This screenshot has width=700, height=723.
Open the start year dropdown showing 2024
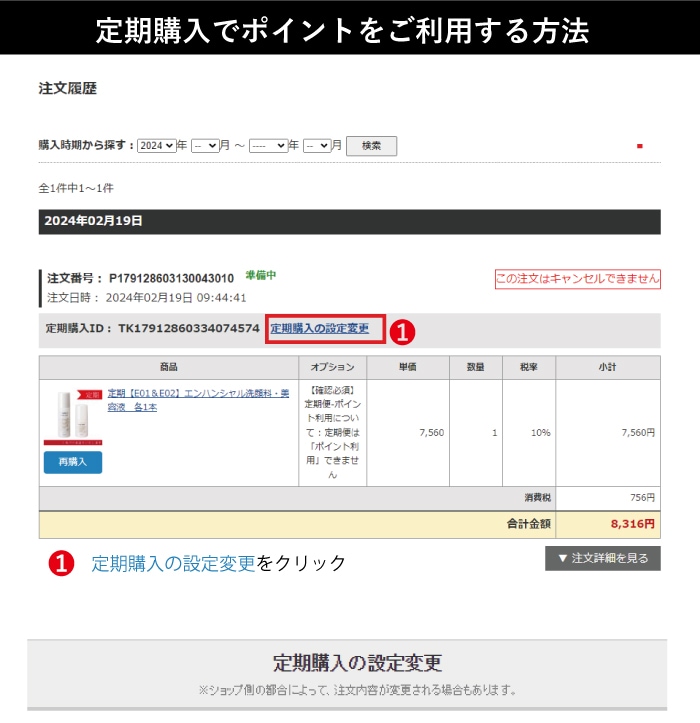tap(156, 145)
